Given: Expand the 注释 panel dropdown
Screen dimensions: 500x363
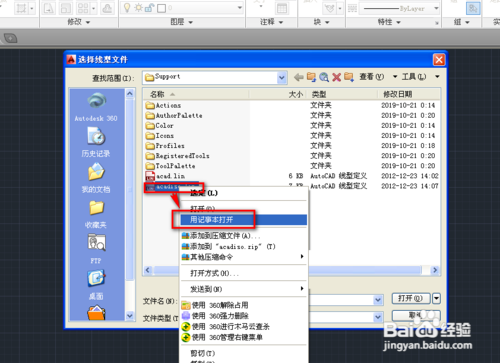Looking at the screenshot, I should 281,22.
